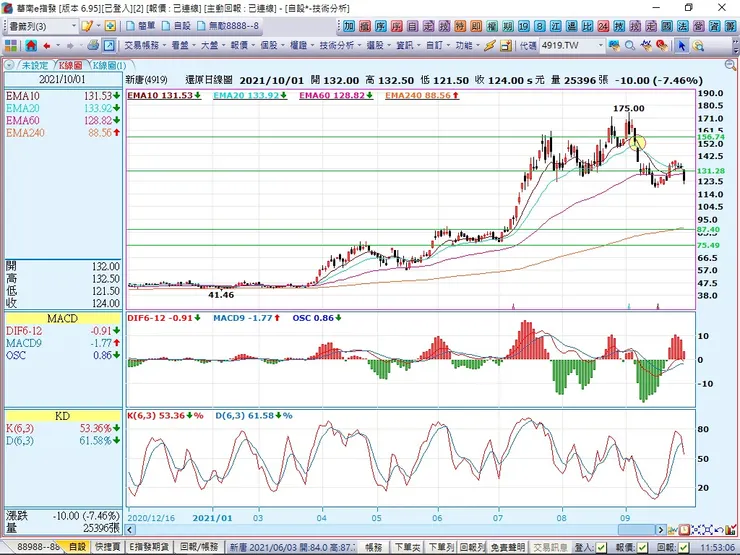Click the gray forward arrow icon
The image size is (740, 555).
[70, 46]
